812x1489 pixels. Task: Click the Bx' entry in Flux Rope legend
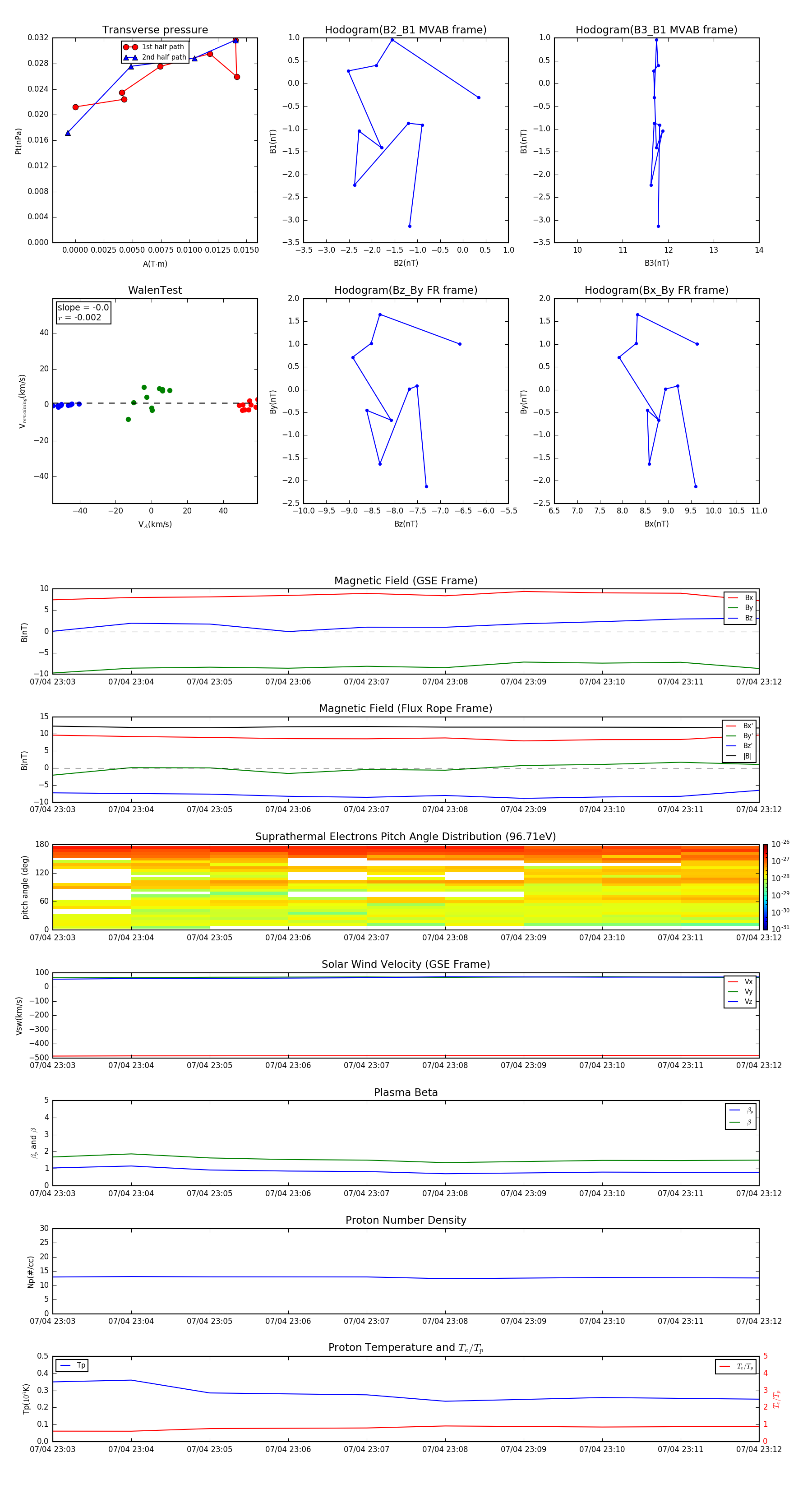[x=740, y=726]
